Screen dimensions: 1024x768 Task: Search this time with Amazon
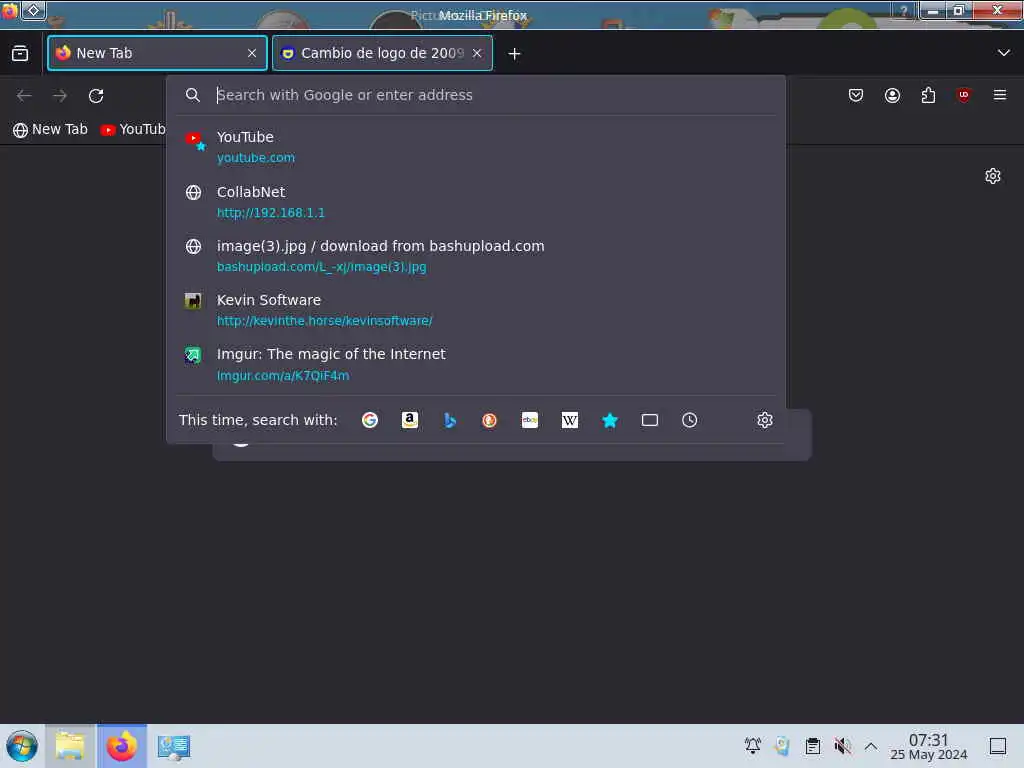click(x=409, y=420)
